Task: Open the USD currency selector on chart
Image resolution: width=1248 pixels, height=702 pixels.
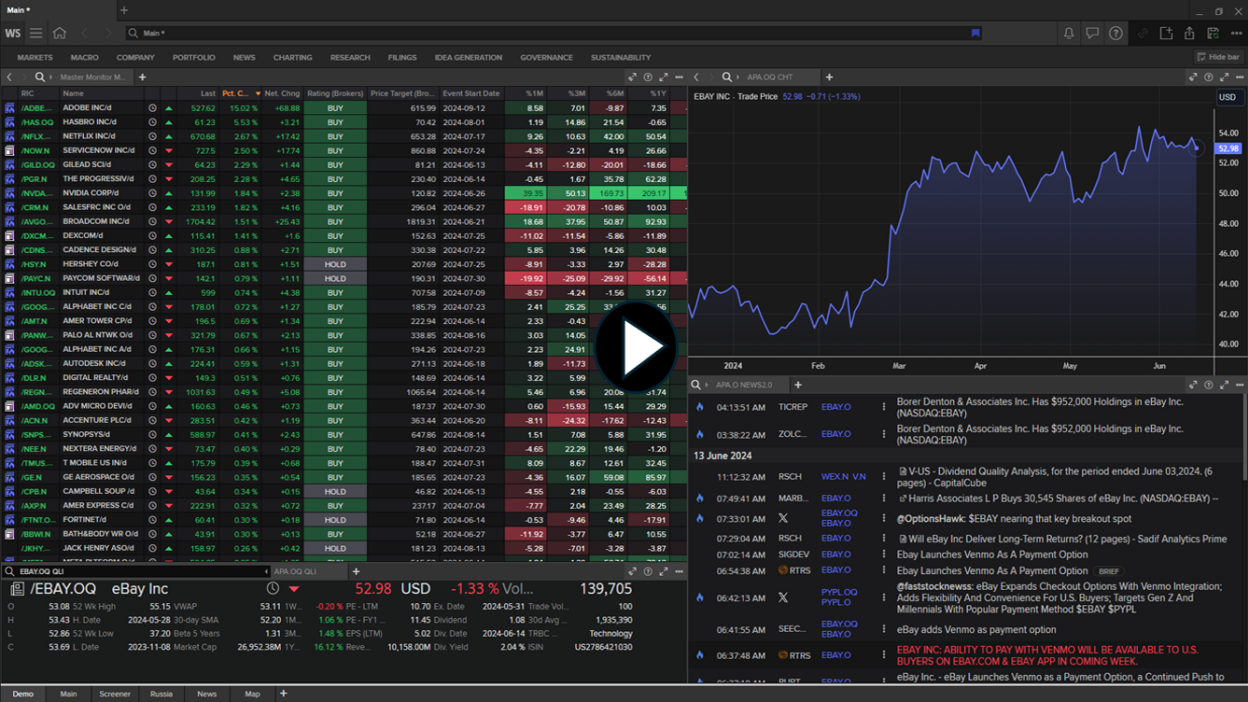Action: (1227, 97)
